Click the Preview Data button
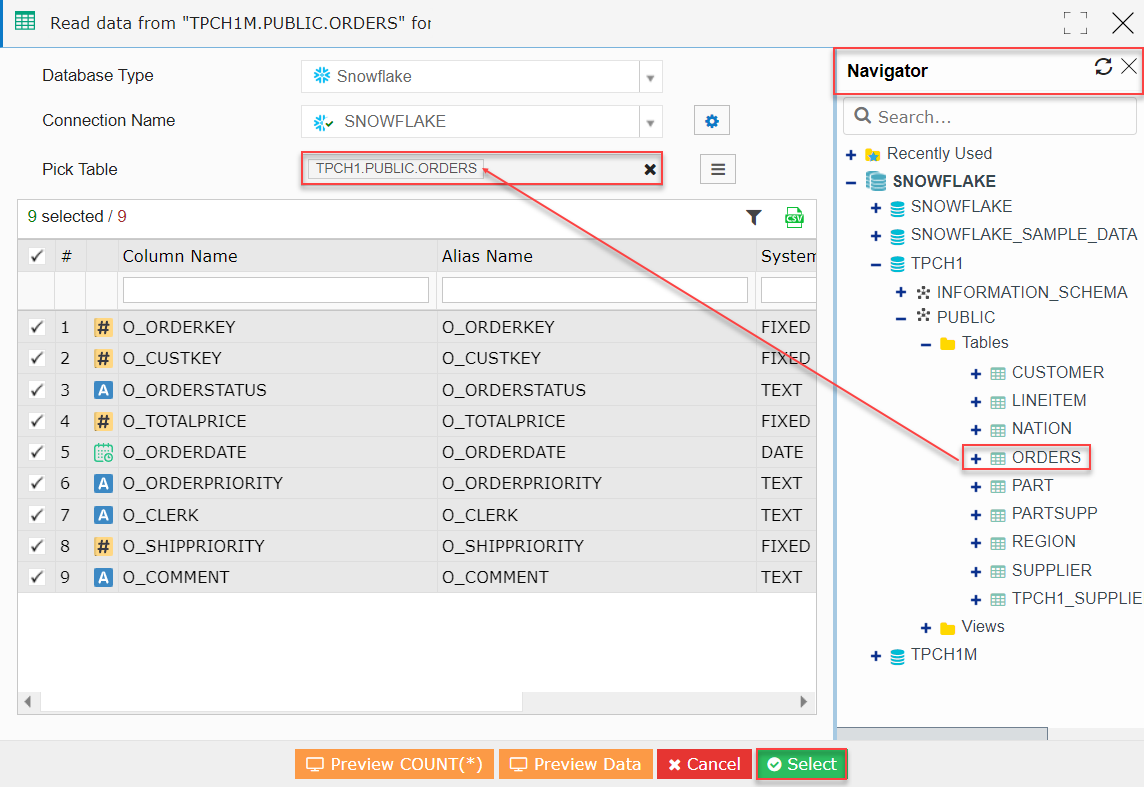1144x787 pixels. pos(576,764)
